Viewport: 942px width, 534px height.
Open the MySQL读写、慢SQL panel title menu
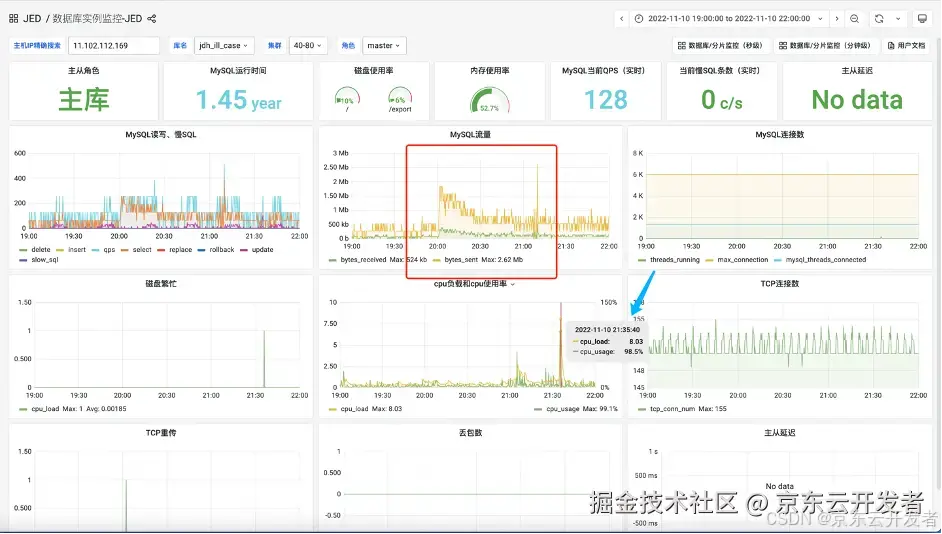click(160, 135)
